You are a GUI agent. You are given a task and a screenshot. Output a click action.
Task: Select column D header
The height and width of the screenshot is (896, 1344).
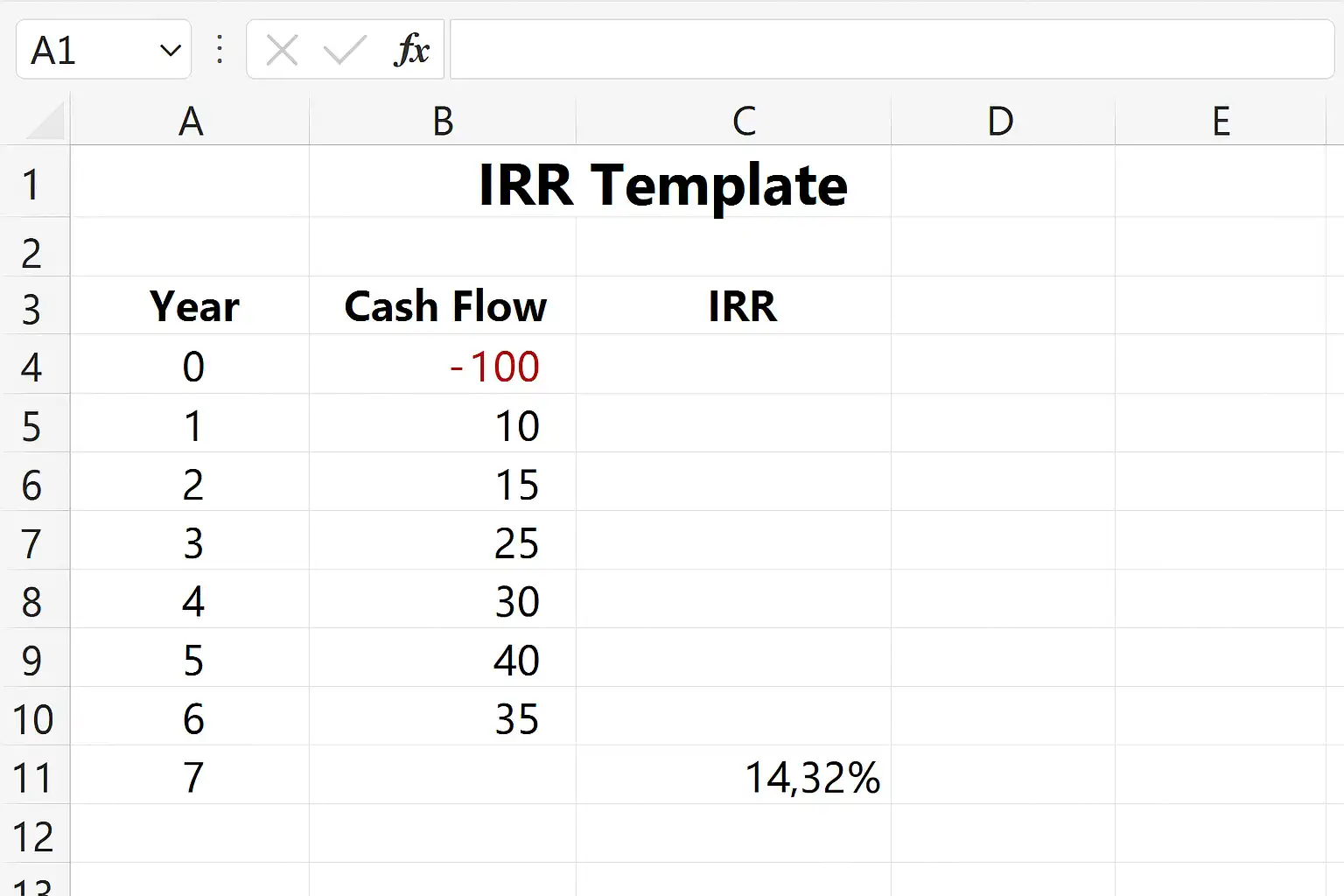coord(1003,121)
